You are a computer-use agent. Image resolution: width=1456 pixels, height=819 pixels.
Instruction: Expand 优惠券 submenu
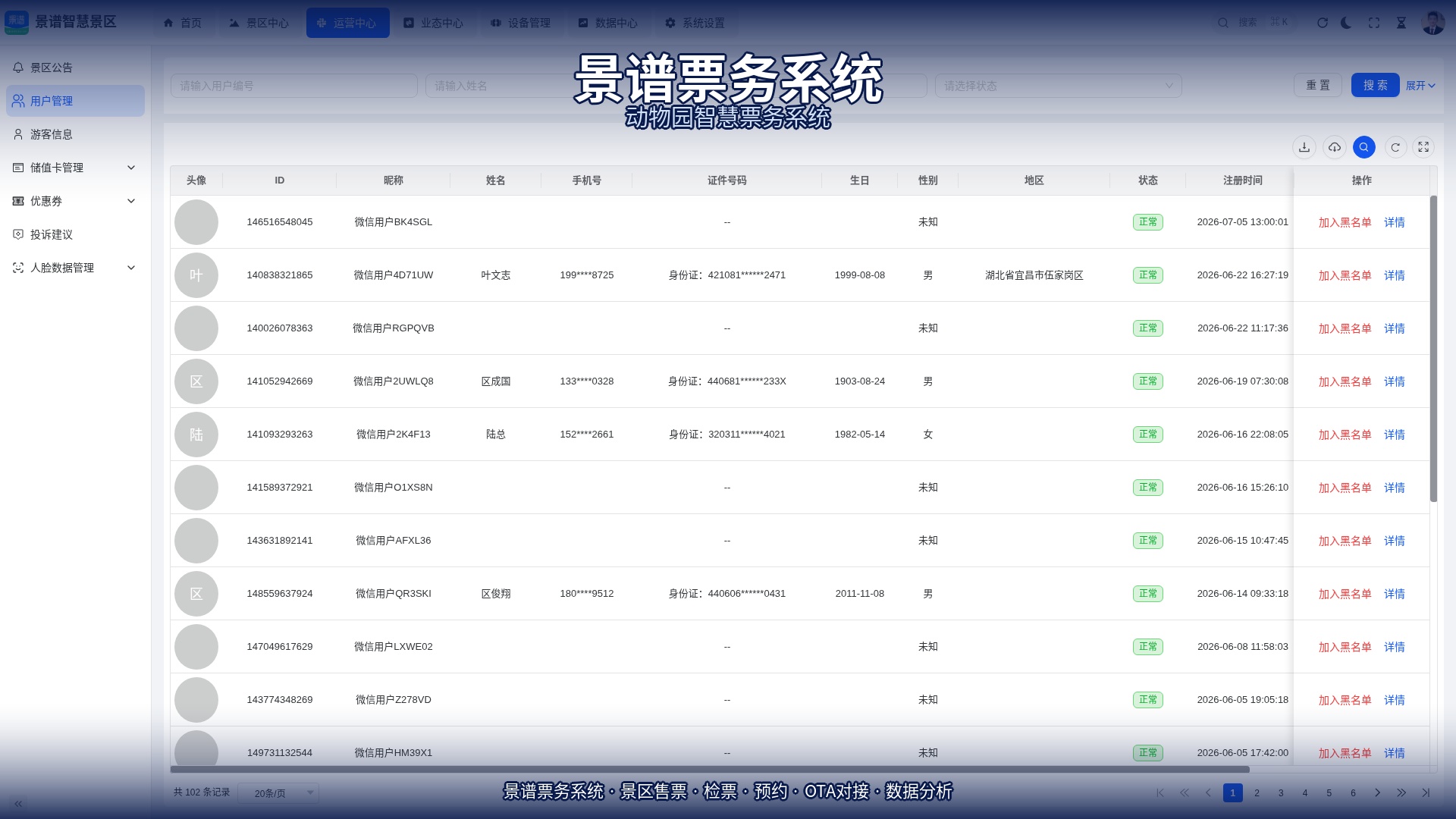coord(75,201)
